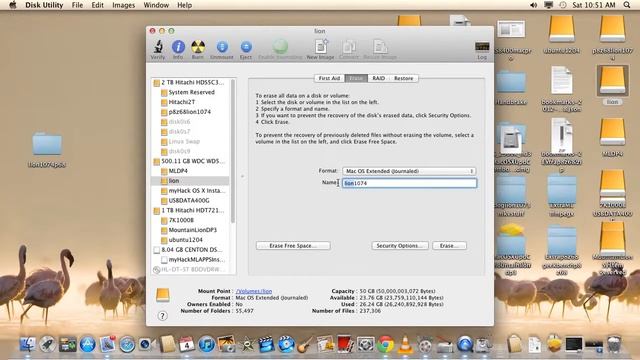The image size is (640, 360).
Task: Select the lion volume in sidebar
Action: (x=189, y=181)
